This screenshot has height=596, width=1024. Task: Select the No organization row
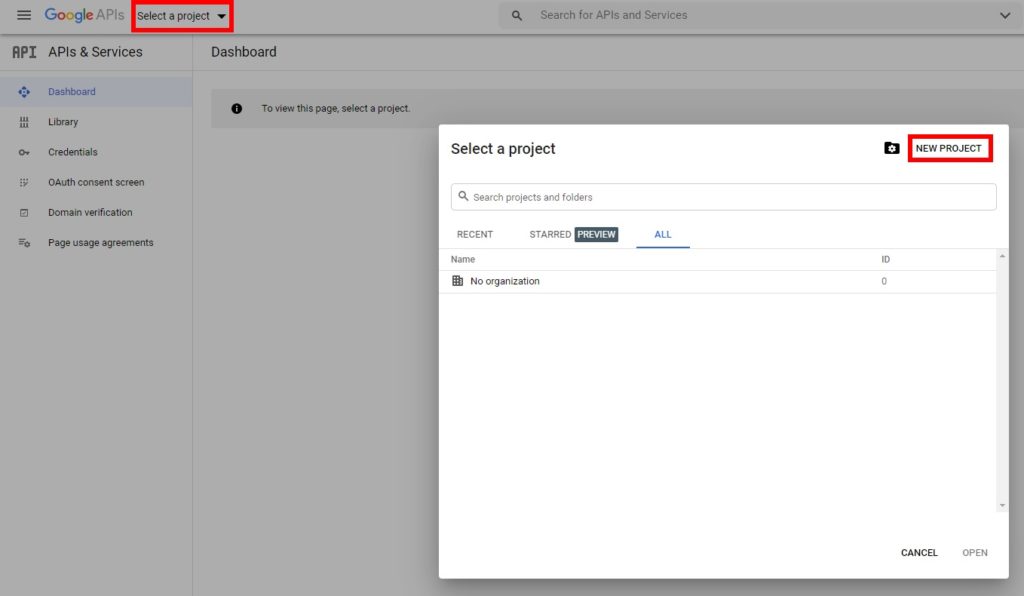coord(717,281)
